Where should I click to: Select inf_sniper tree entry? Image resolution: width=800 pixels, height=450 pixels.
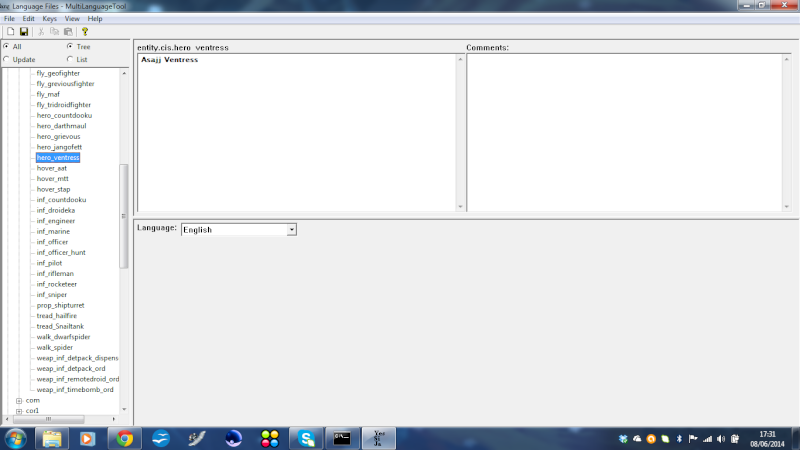point(52,295)
